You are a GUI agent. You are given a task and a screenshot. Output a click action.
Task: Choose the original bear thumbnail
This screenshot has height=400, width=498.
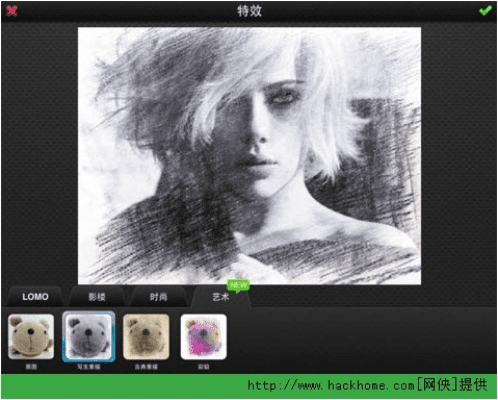point(31,336)
